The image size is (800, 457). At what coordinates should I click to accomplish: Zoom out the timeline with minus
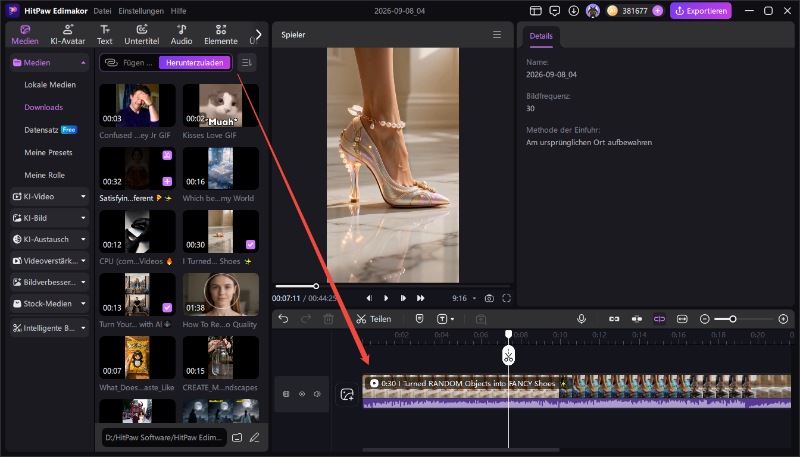point(705,319)
